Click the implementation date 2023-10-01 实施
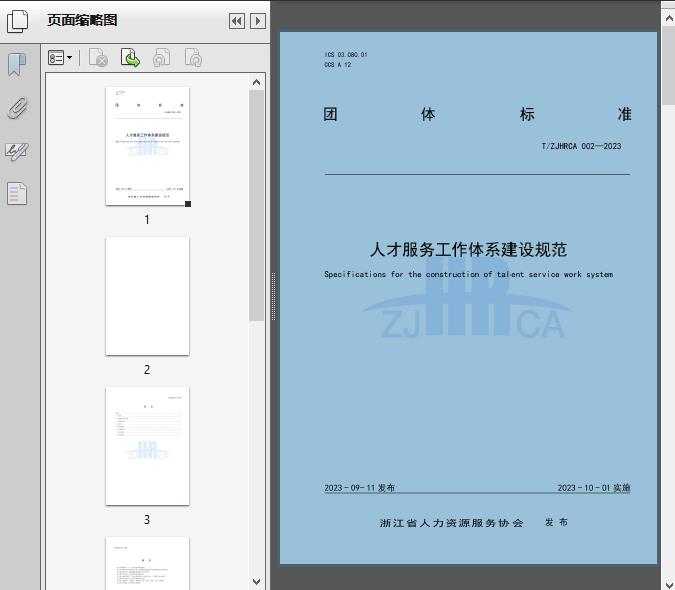675x590 pixels. click(x=594, y=488)
